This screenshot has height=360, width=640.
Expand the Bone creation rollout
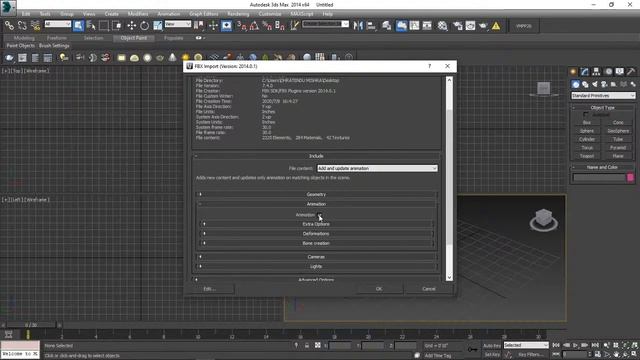[316, 243]
